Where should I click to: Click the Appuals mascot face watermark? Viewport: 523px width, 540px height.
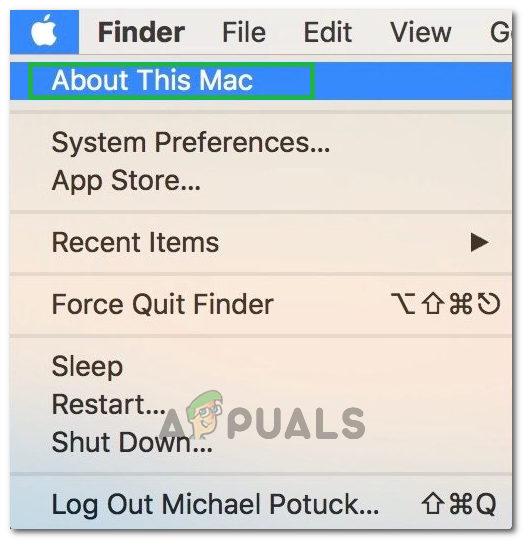click(x=204, y=413)
